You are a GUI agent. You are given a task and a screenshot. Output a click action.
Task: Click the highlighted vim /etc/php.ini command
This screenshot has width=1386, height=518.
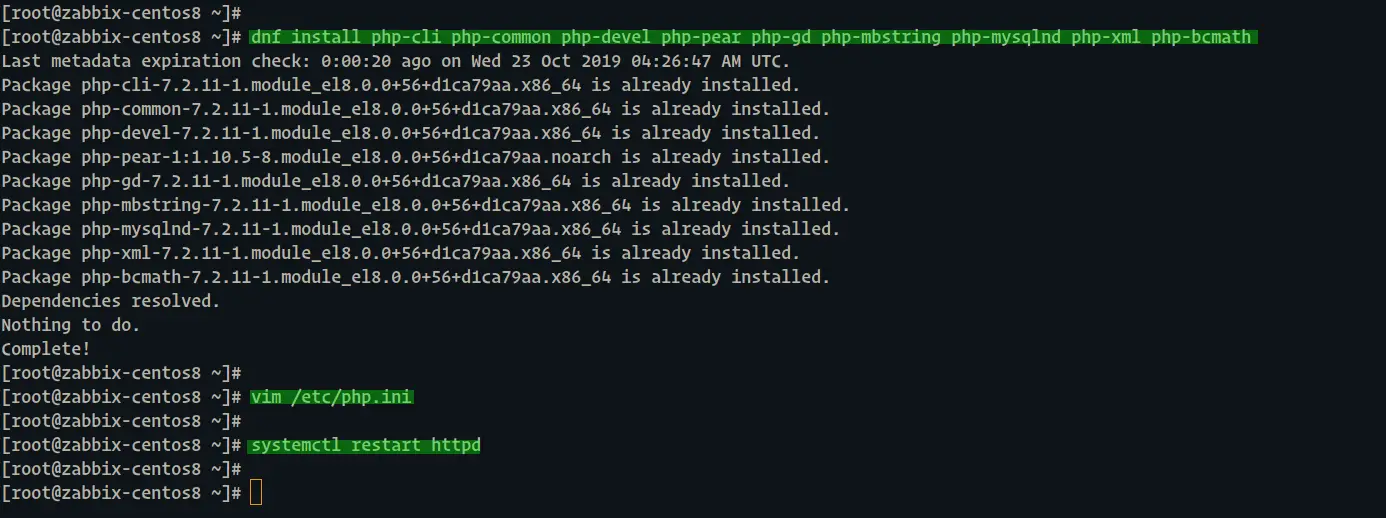(332, 397)
